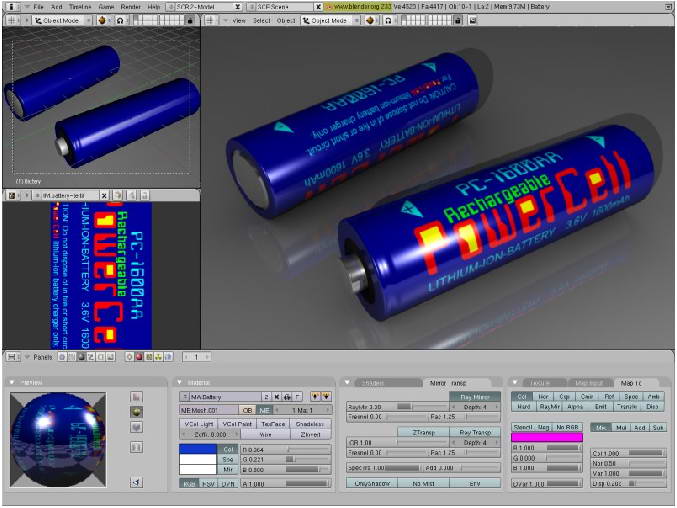Switch to the Map Input tab
The height and width of the screenshot is (508, 677).
click(x=586, y=382)
